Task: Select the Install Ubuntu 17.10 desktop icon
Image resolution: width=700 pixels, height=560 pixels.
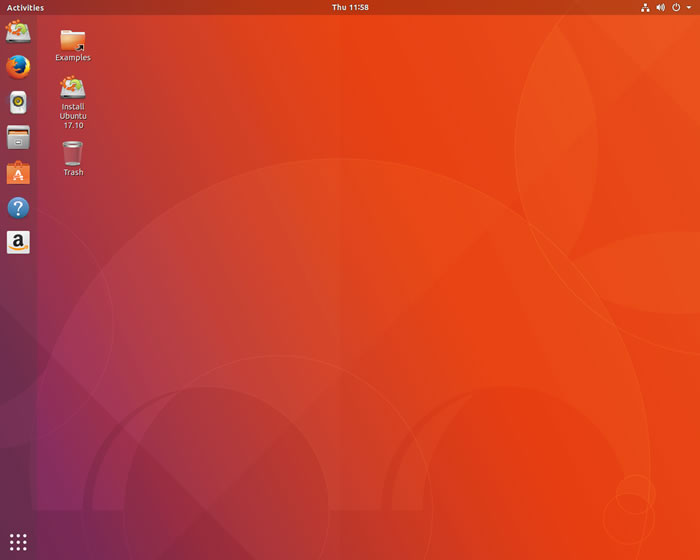Action: point(73,87)
